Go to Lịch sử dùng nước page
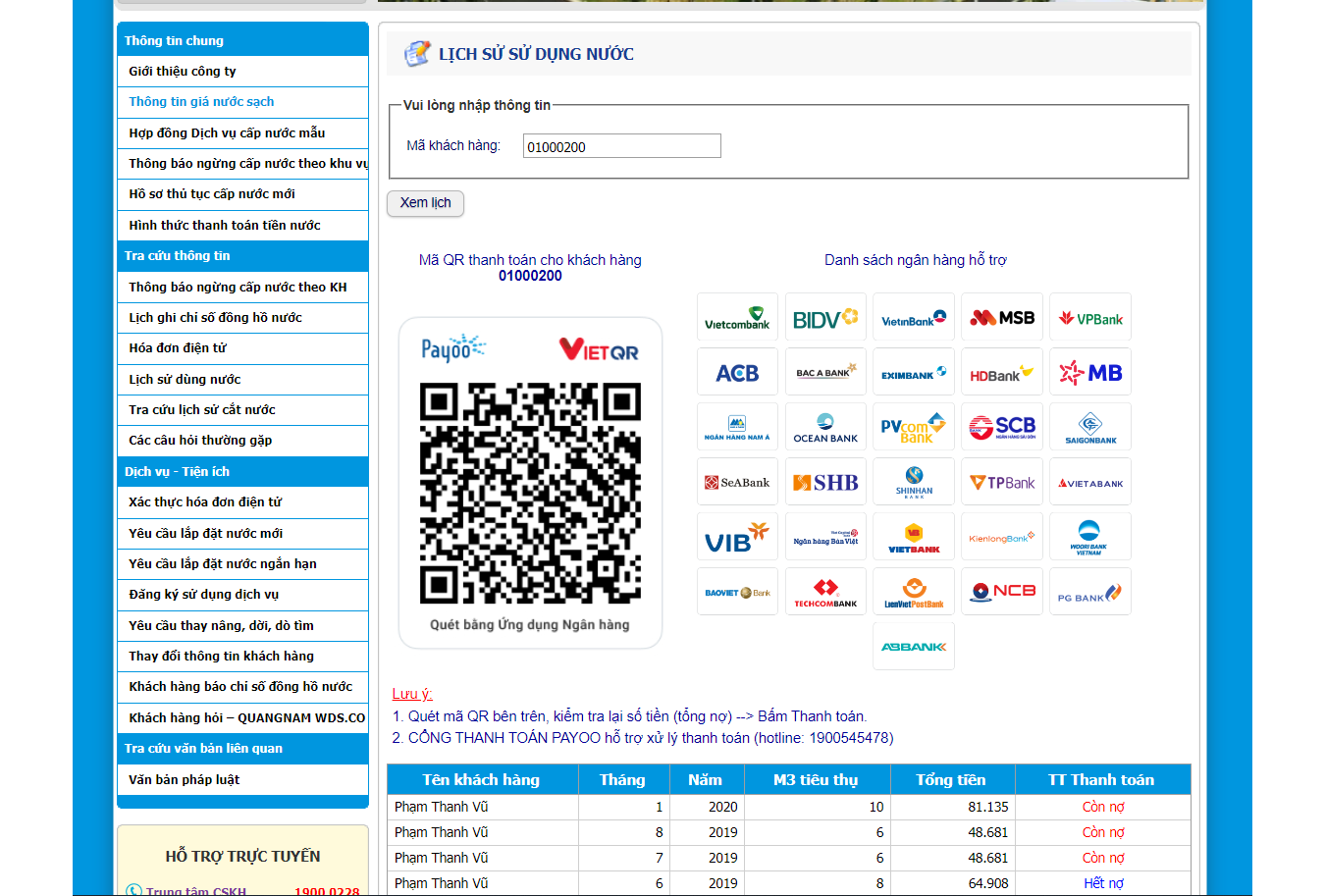This screenshot has height=896, width=1325. point(185,380)
